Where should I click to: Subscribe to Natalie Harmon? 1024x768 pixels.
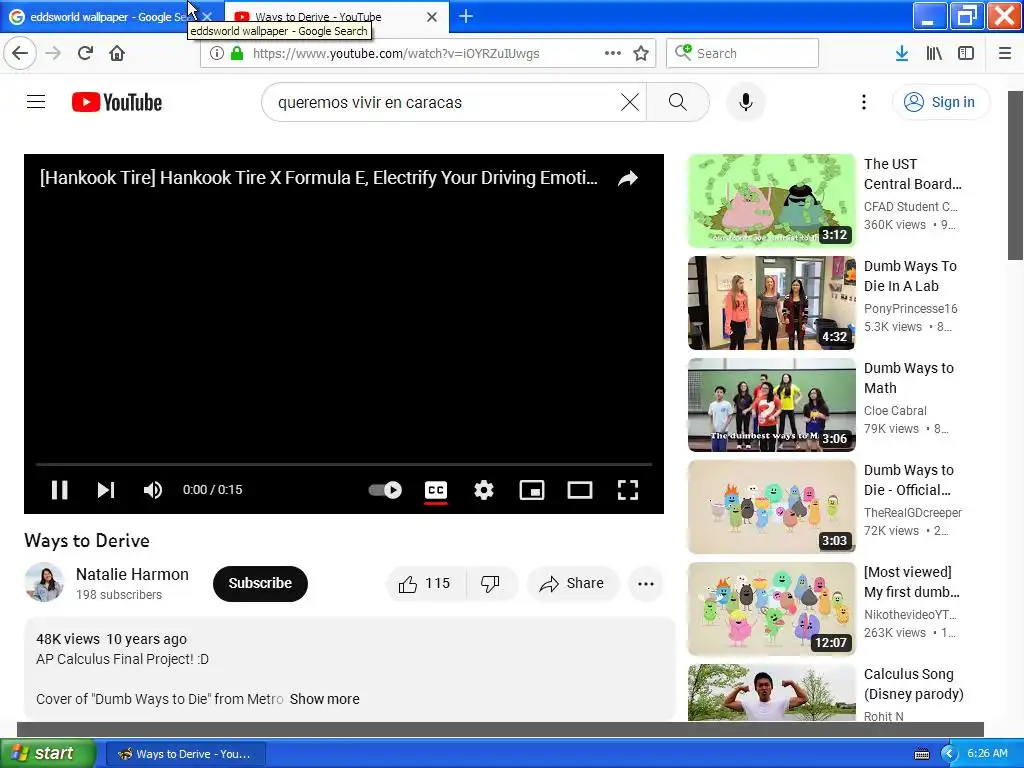(x=260, y=583)
